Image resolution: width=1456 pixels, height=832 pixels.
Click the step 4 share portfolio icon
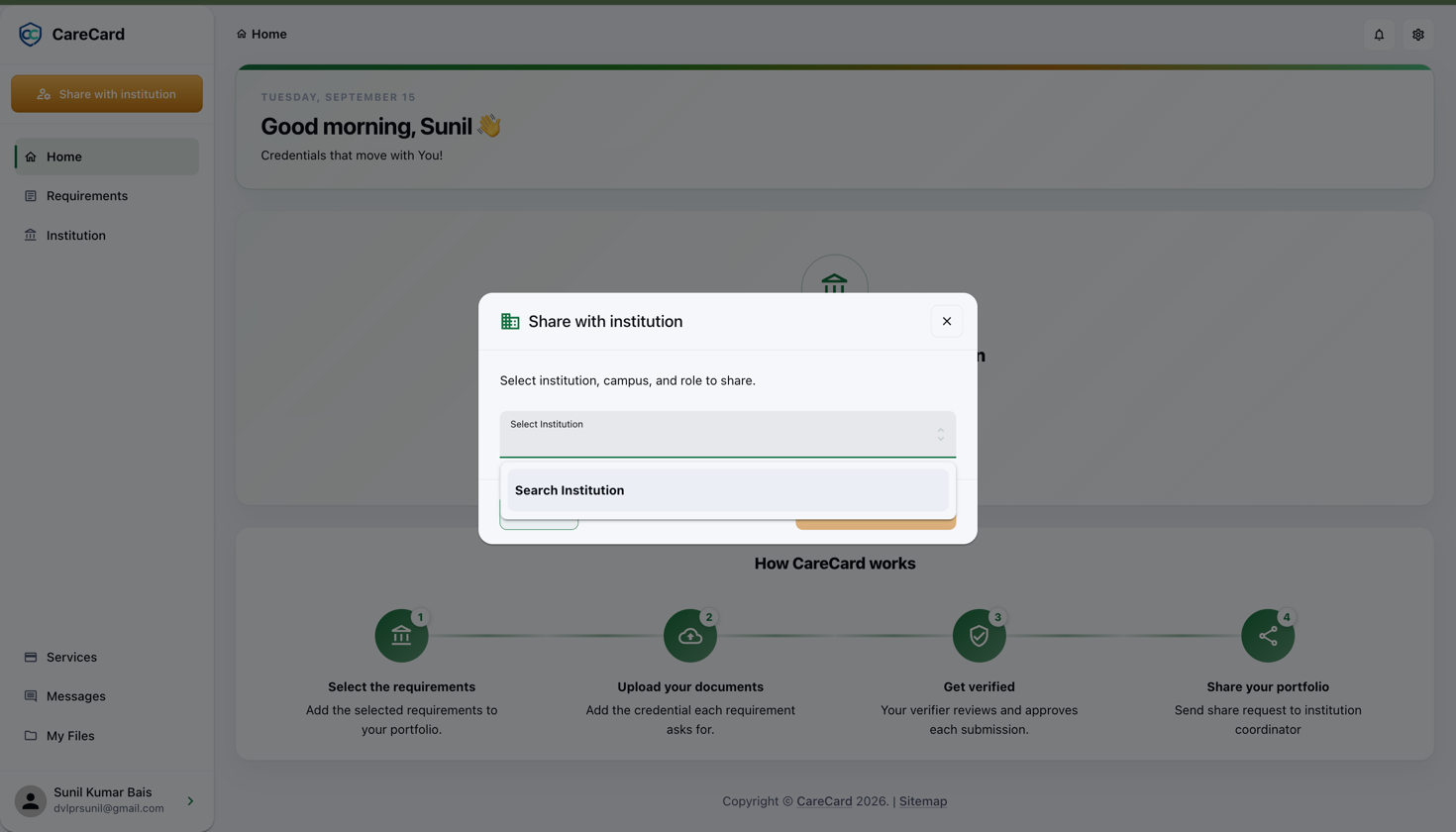[1268, 636]
